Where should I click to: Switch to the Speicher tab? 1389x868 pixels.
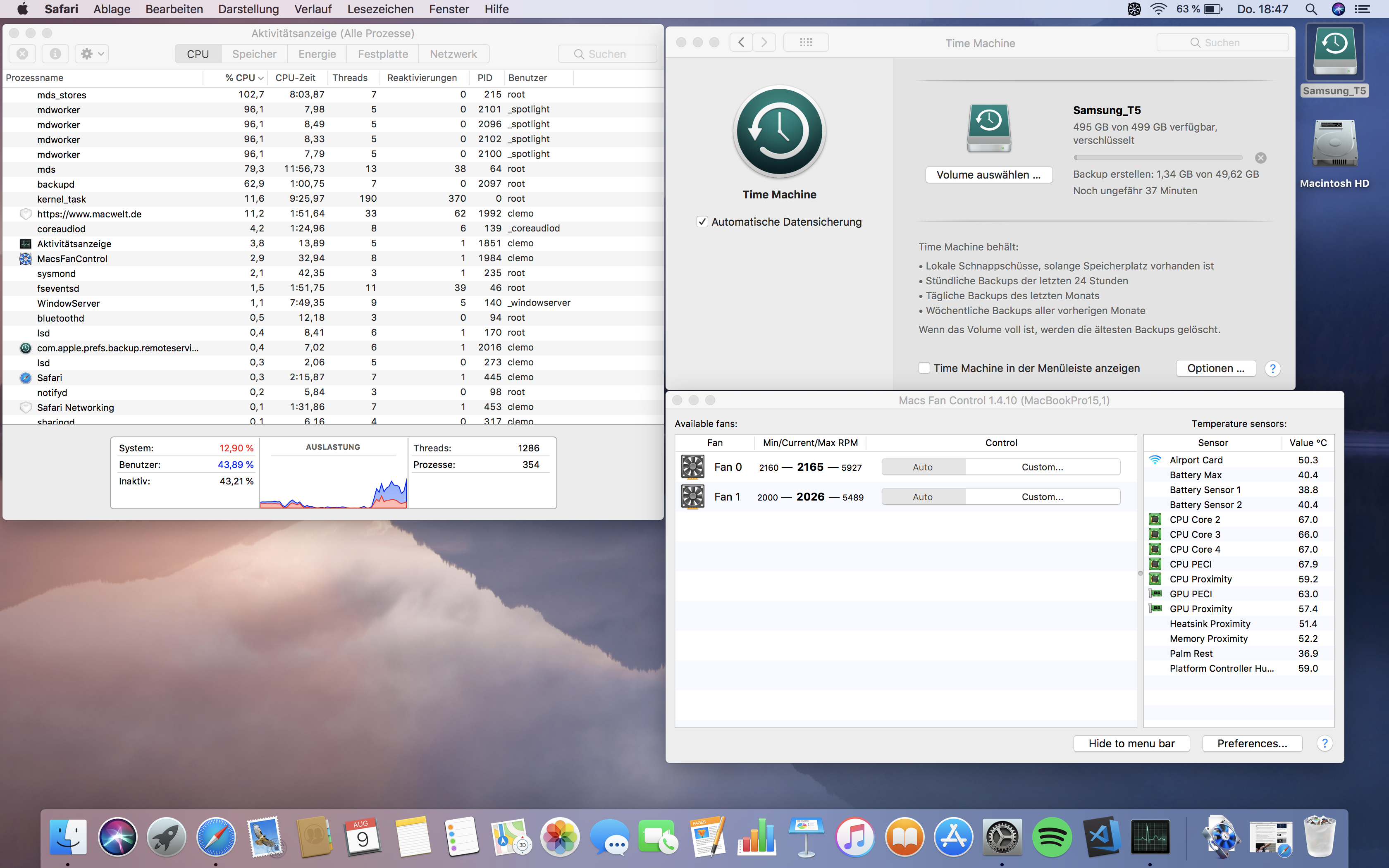(254, 54)
